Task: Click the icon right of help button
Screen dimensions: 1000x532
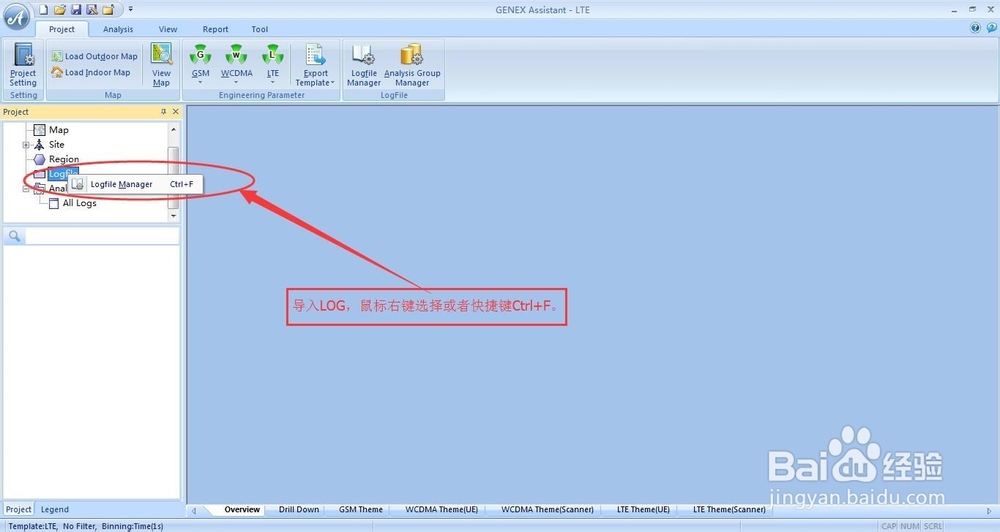Action: point(992,27)
